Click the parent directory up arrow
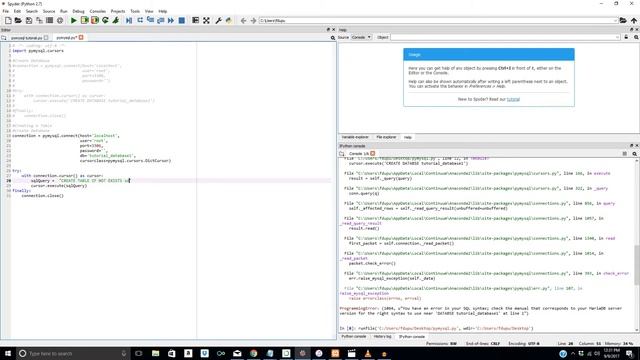This screenshot has height=360, width=640. (x=633, y=20)
